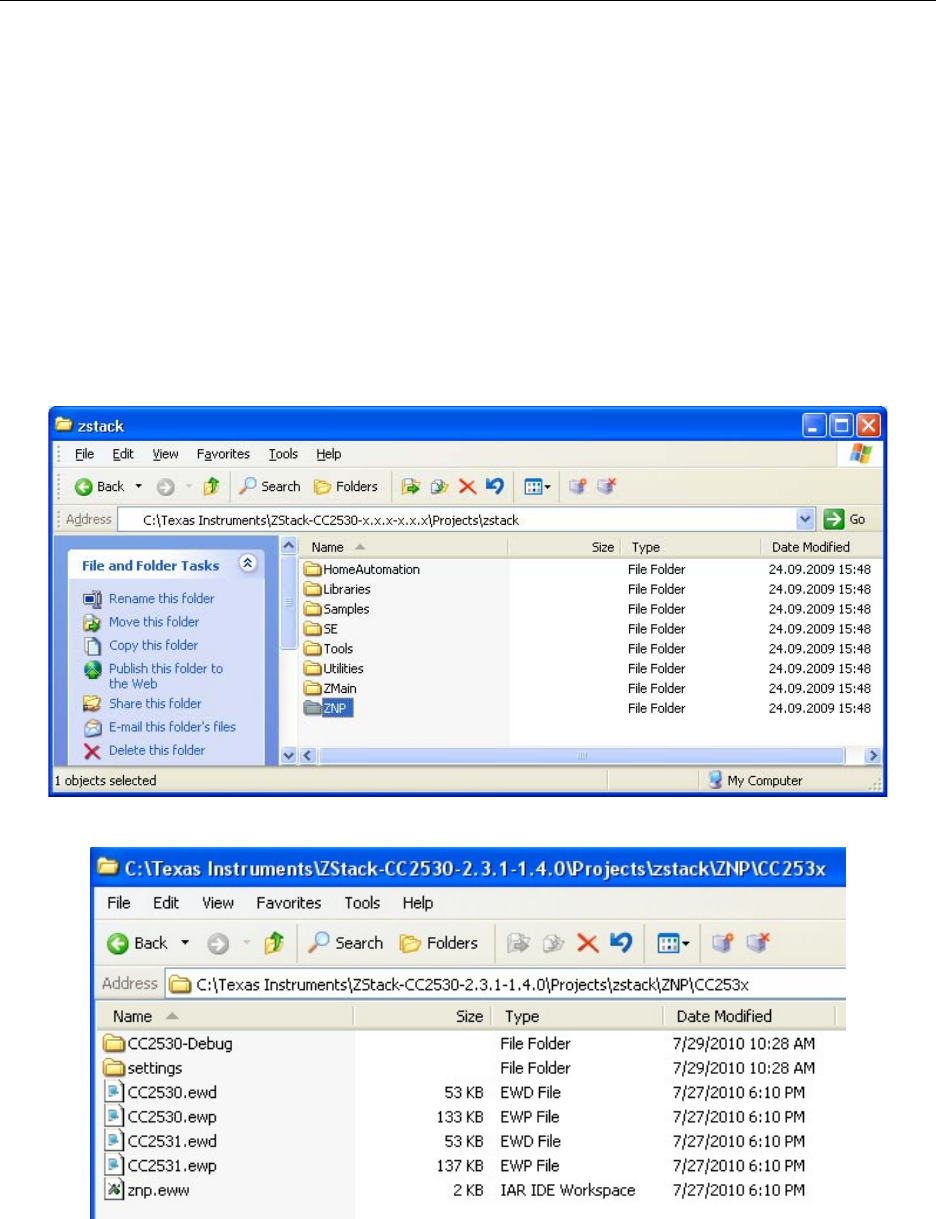Select the highlighted ZNP folder
Screen dimensions: 936x1219
pyautogui.click(x=327, y=708)
